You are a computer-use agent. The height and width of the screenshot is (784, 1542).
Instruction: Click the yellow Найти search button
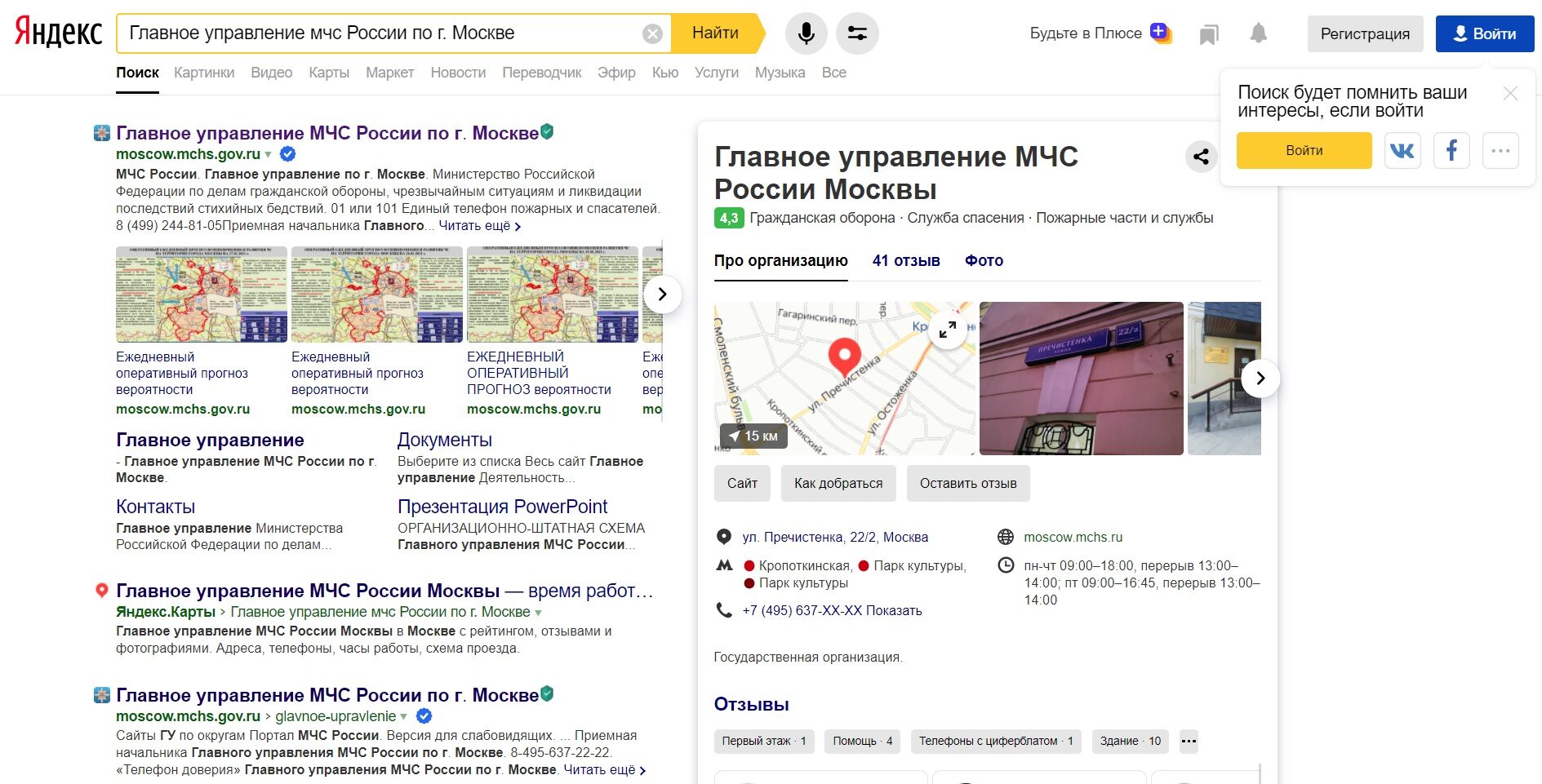pos(716,33)
